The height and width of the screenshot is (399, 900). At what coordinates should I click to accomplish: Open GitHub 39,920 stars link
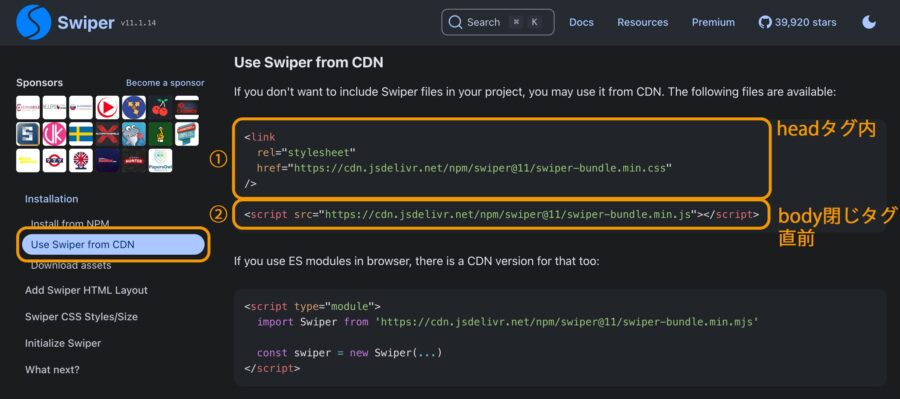797,22
